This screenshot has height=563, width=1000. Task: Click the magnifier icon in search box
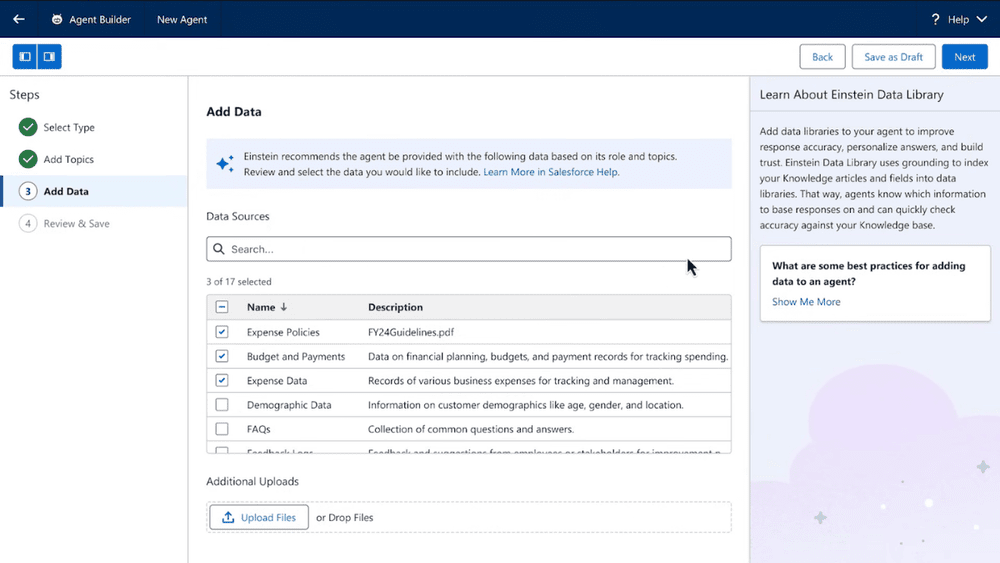point(219,249)
